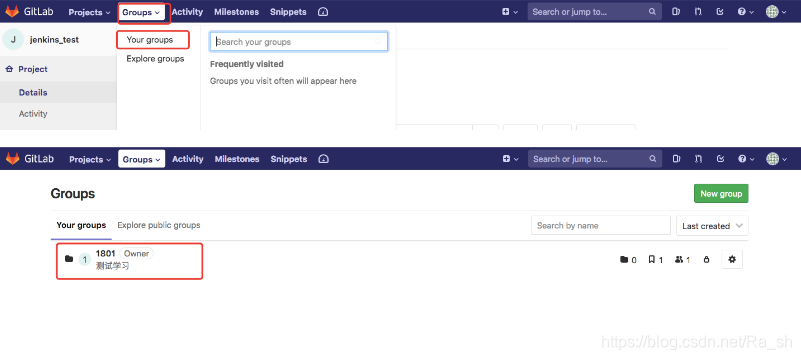Open Activity in Groups page navbar
Viewport: 801px width, 360px height.
187,159
